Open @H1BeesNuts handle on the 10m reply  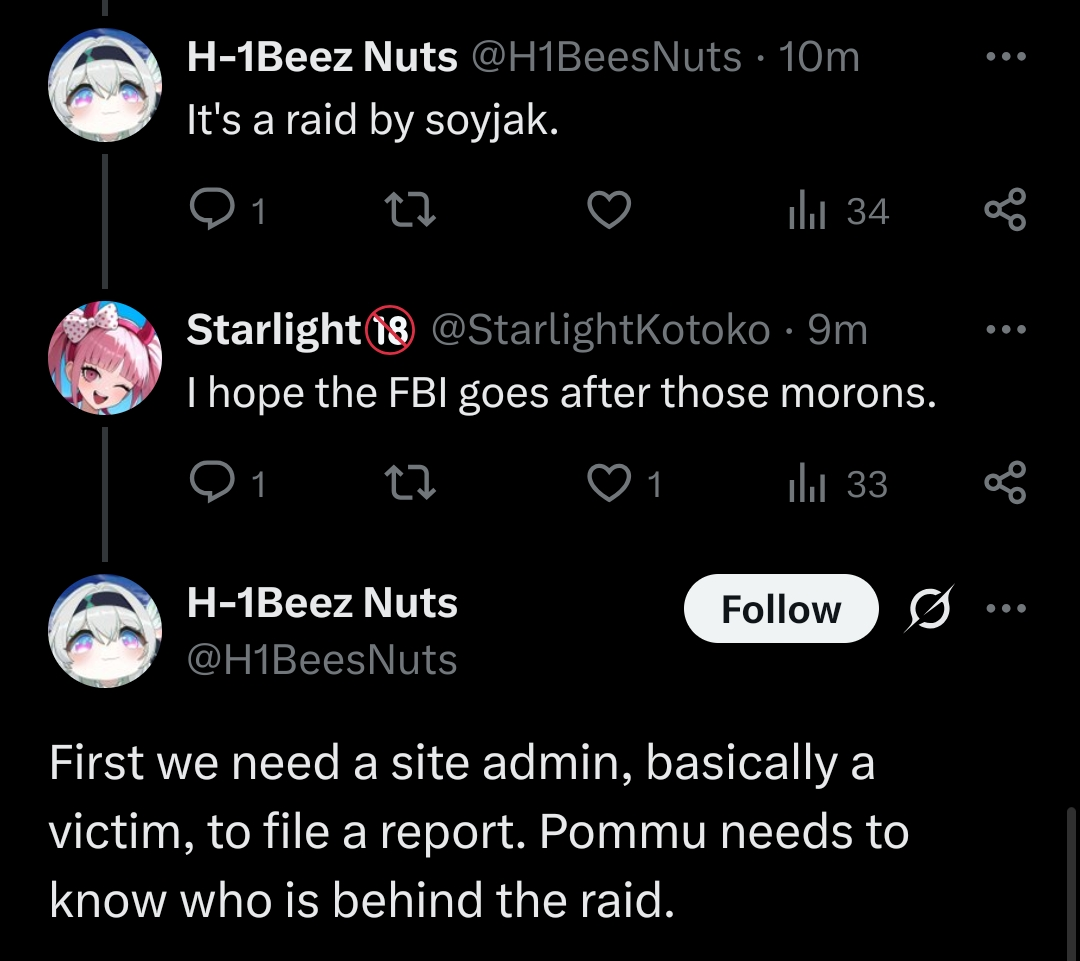tap(605, 57)
